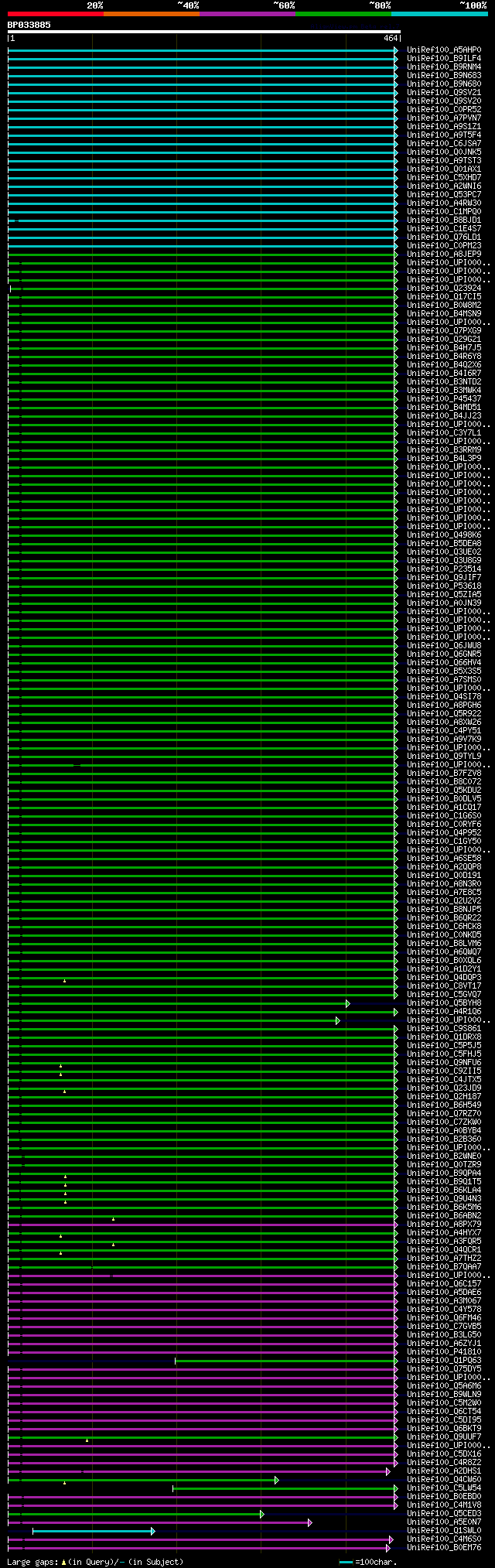Viewport: 495px width, 1568px height.
Task: Select hit label UniRef100_P53618
Action: [444, 586]
